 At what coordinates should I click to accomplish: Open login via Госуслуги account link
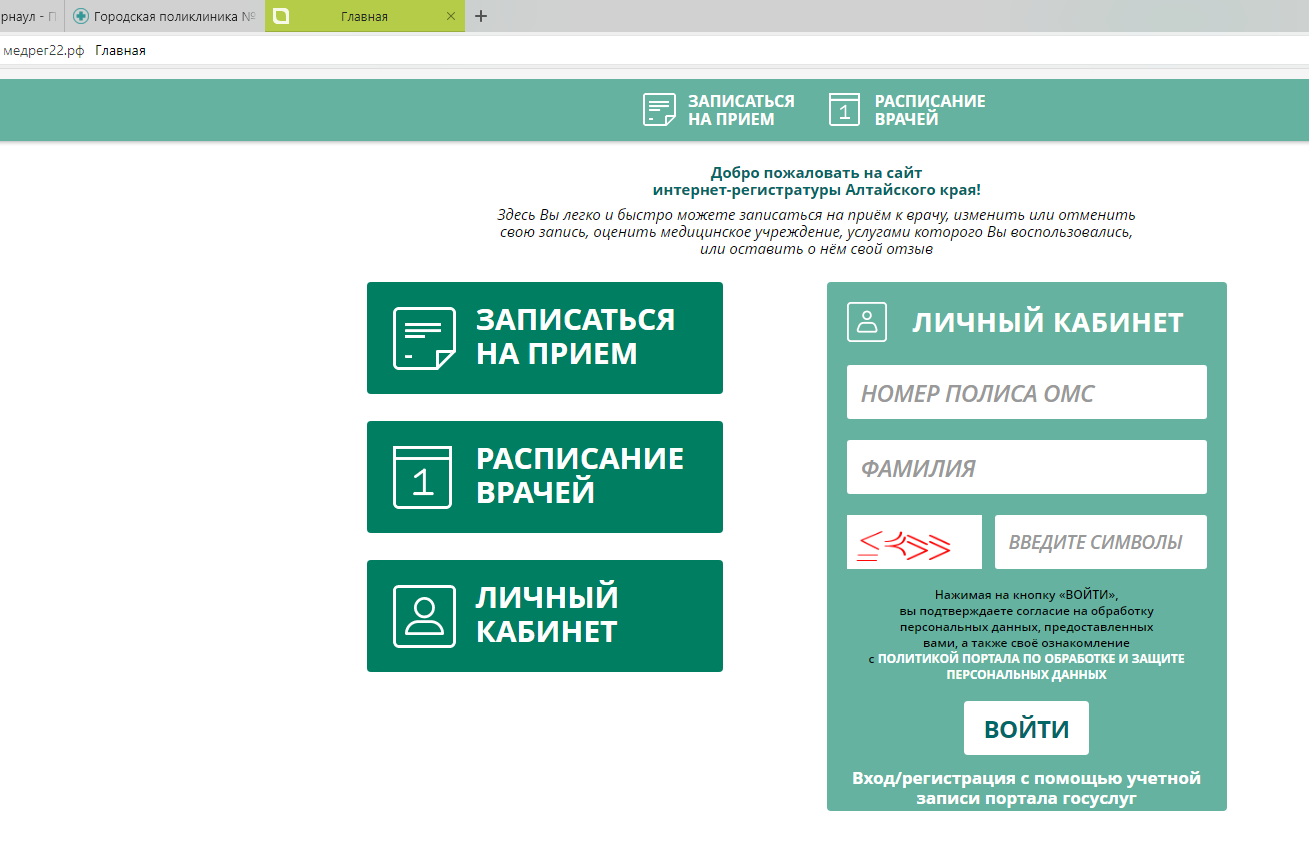(1026, 788)
